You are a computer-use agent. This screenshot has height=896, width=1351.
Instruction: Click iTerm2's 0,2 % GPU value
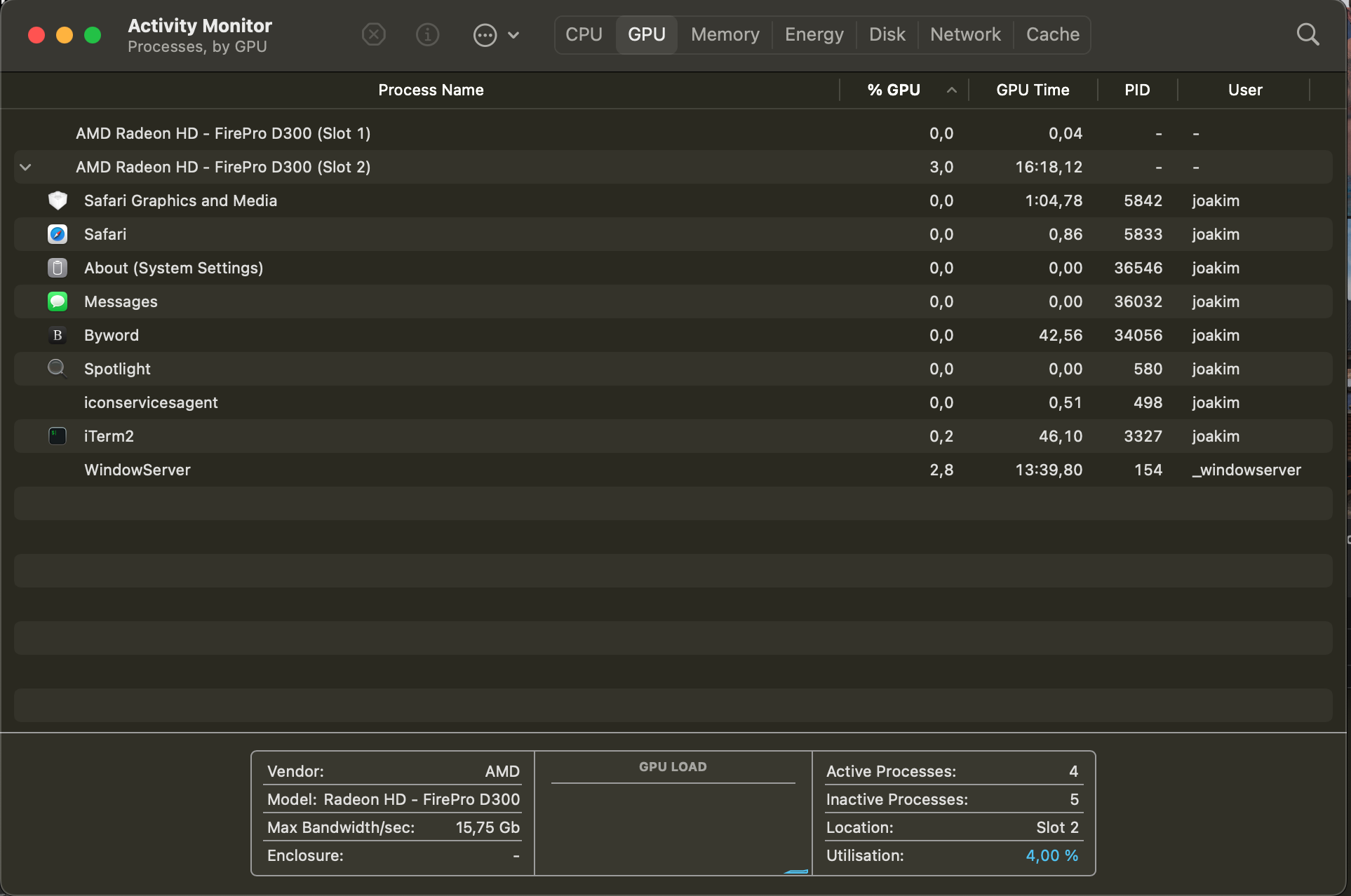(x=941, y=436)
